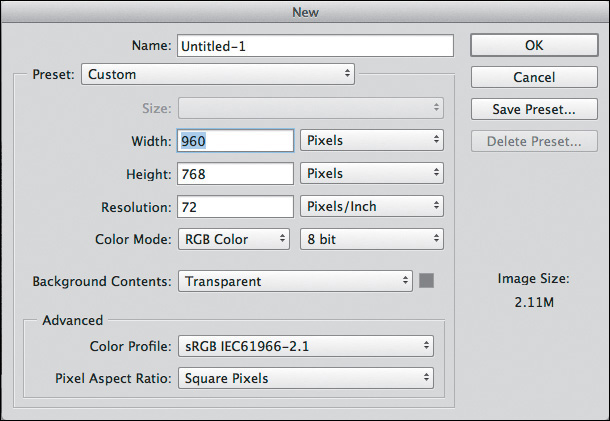Click the Resolution input field

pos(235,207)
